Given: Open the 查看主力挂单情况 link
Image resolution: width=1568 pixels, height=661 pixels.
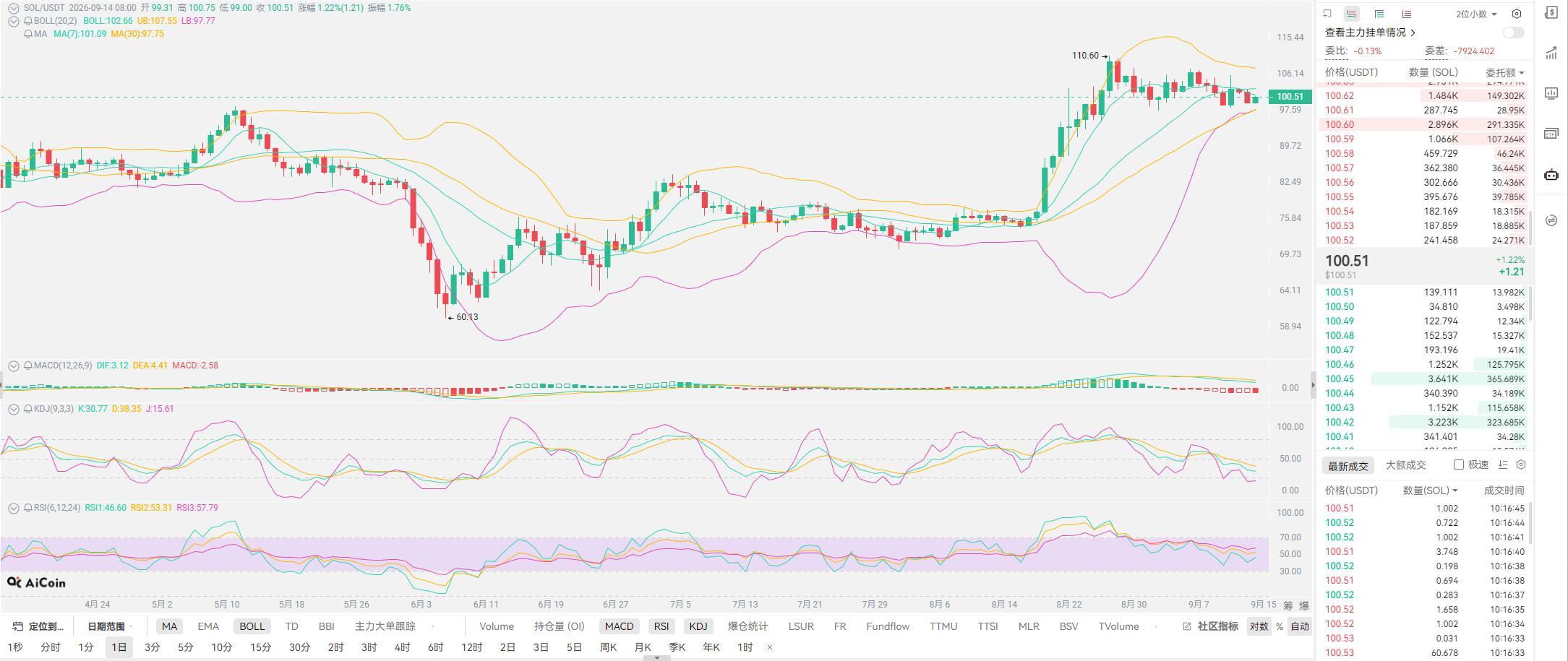Looking at the screenshot, I should (x=1370, y=33).
